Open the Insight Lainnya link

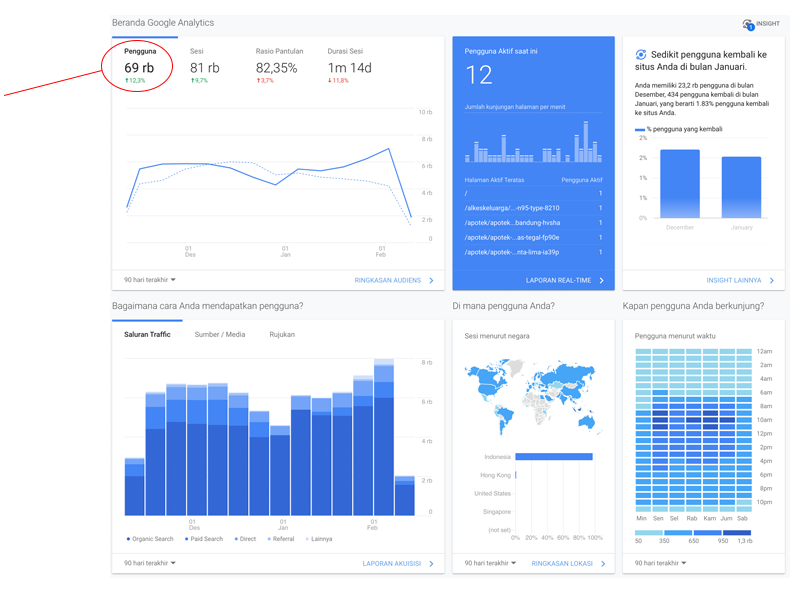click(734, 281)
